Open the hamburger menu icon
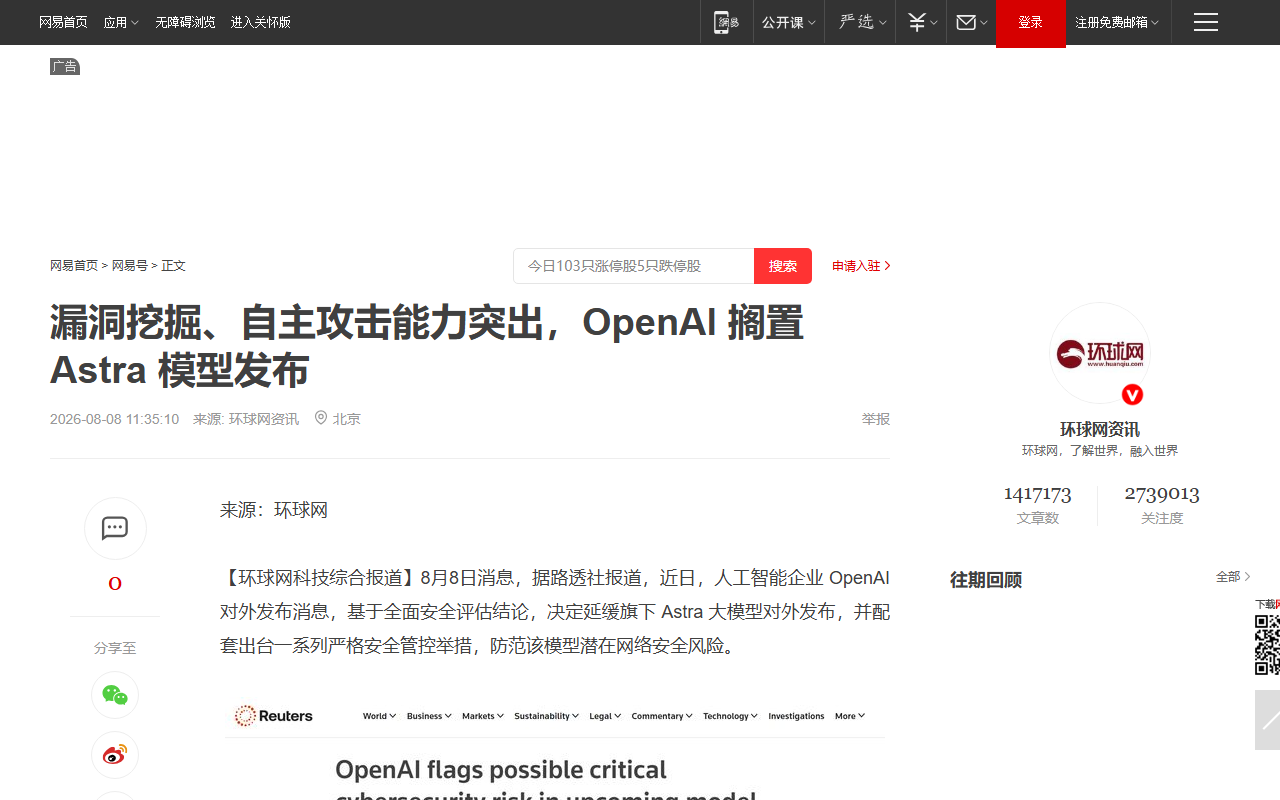1280x800 pixels. 1206,22
